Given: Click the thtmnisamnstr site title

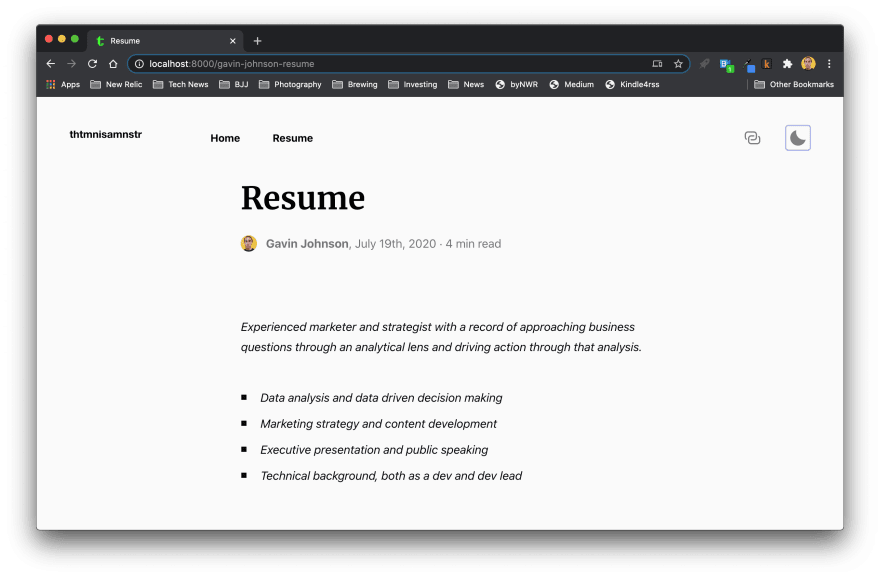Looking at the screenshot, I should [x=105, y=134].
